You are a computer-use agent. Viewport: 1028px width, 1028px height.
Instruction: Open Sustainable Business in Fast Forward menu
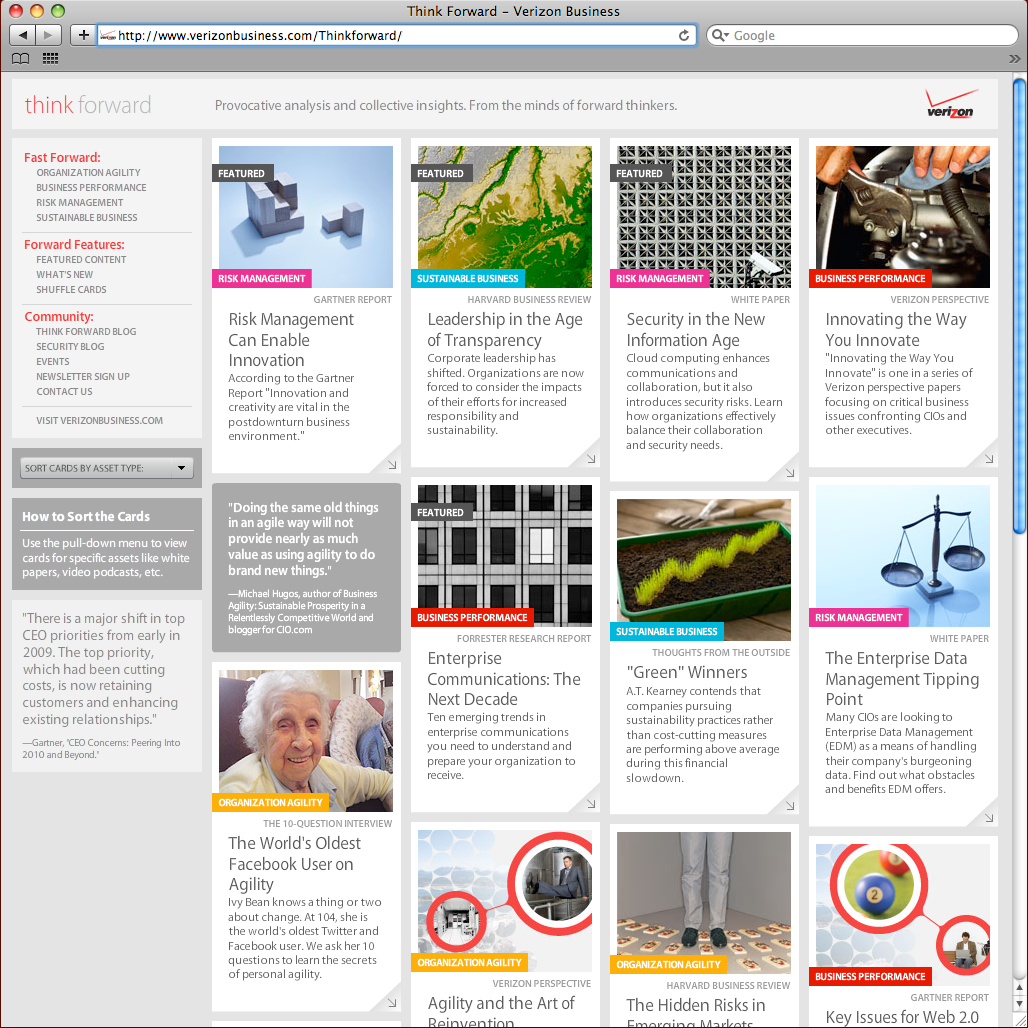(87, 218)
